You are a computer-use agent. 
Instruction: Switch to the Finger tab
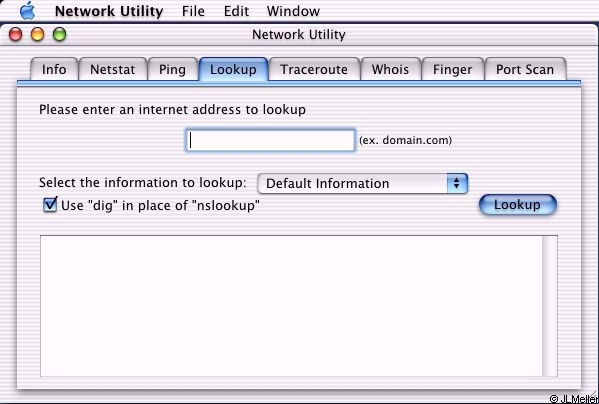[x=453, y=69]
